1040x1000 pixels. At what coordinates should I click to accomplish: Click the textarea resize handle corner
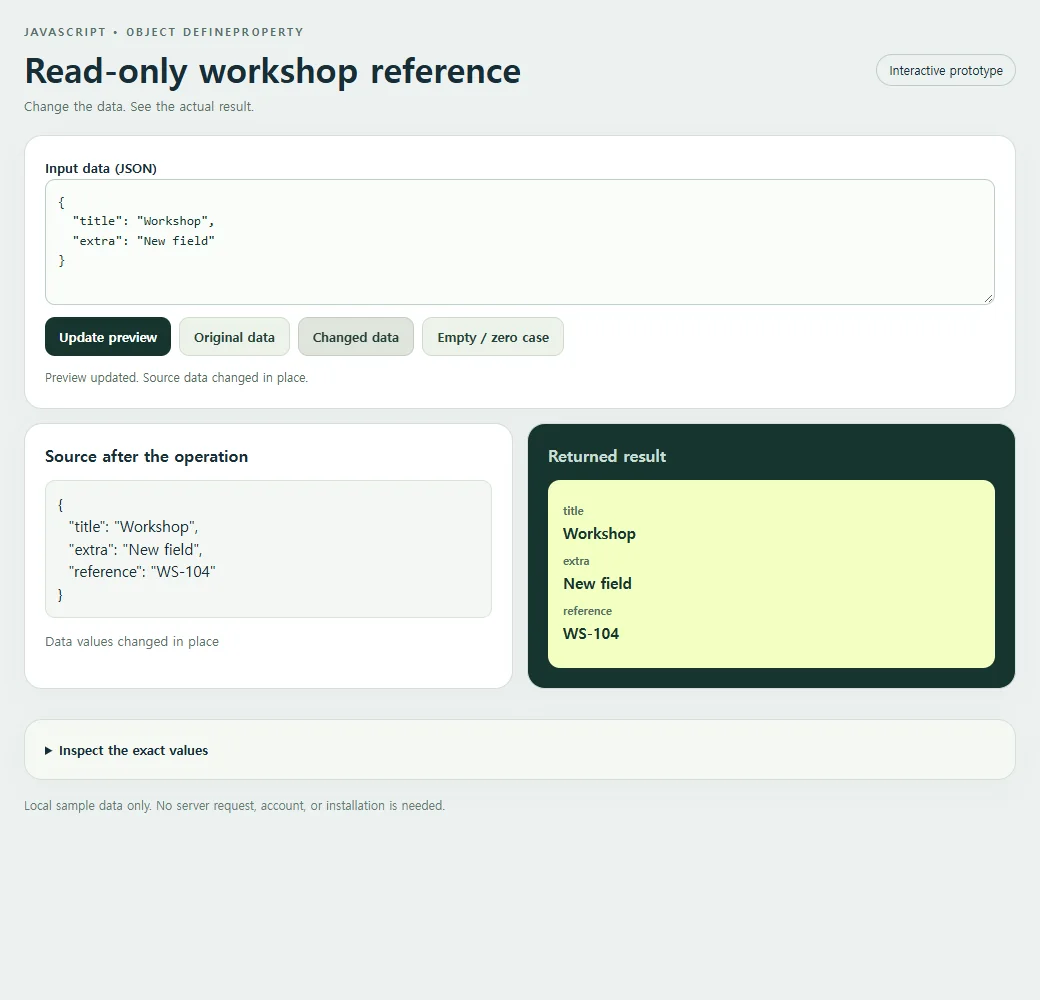[988, 298]
